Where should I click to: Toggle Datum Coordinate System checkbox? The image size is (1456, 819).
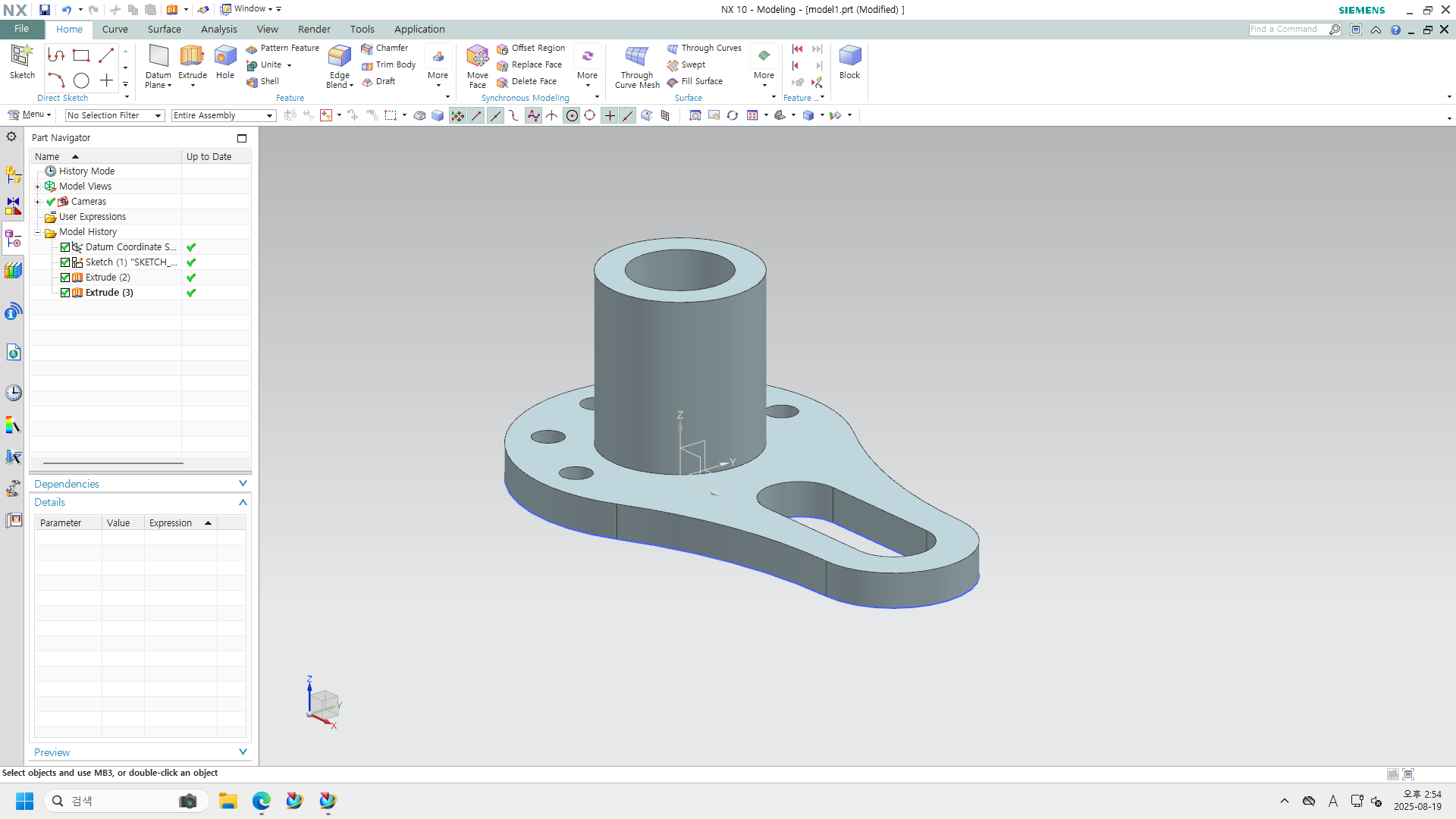[65, 247]
